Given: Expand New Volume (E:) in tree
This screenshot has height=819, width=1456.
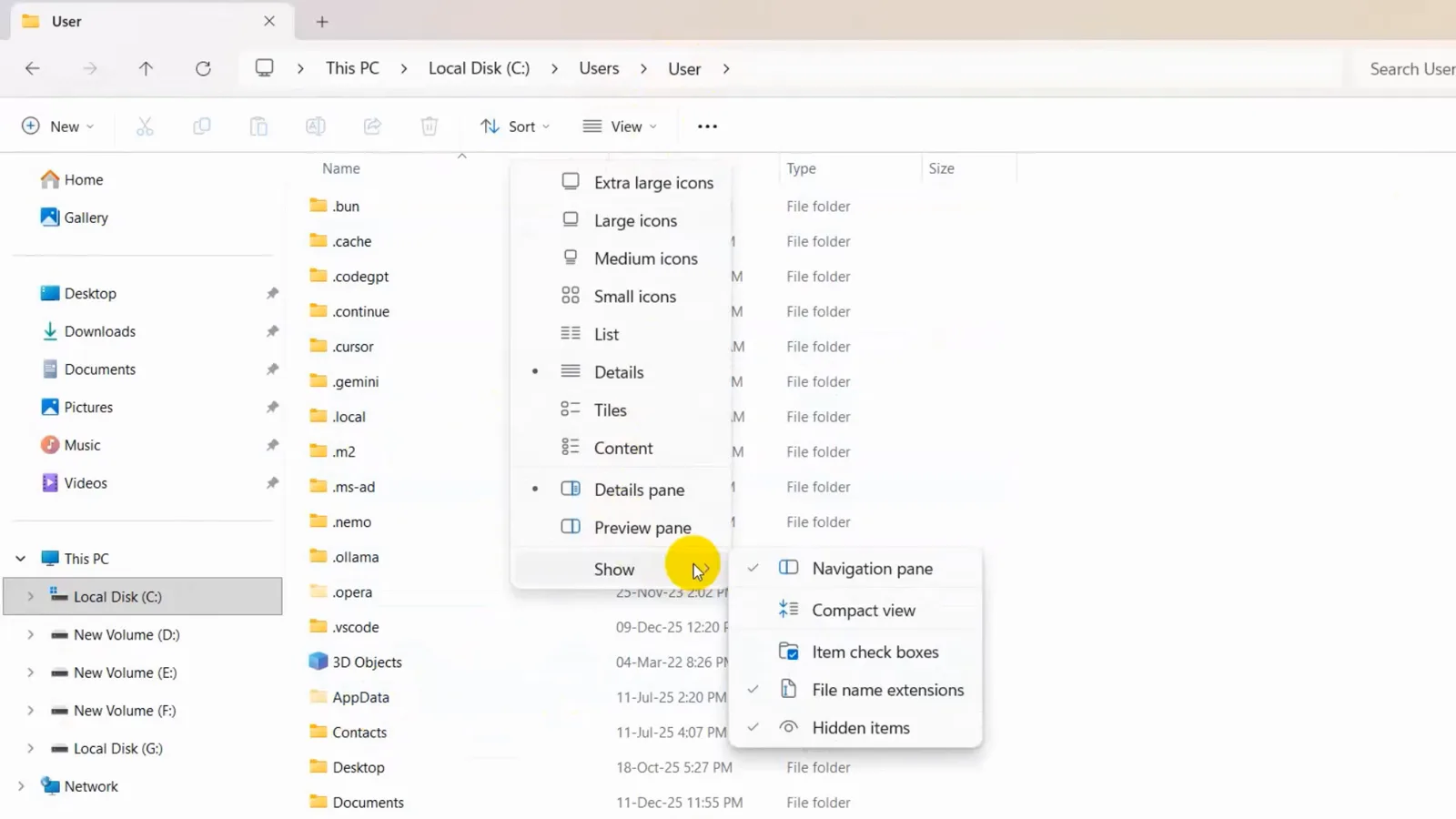Looking at the screenshot, I should click(31, 672).
